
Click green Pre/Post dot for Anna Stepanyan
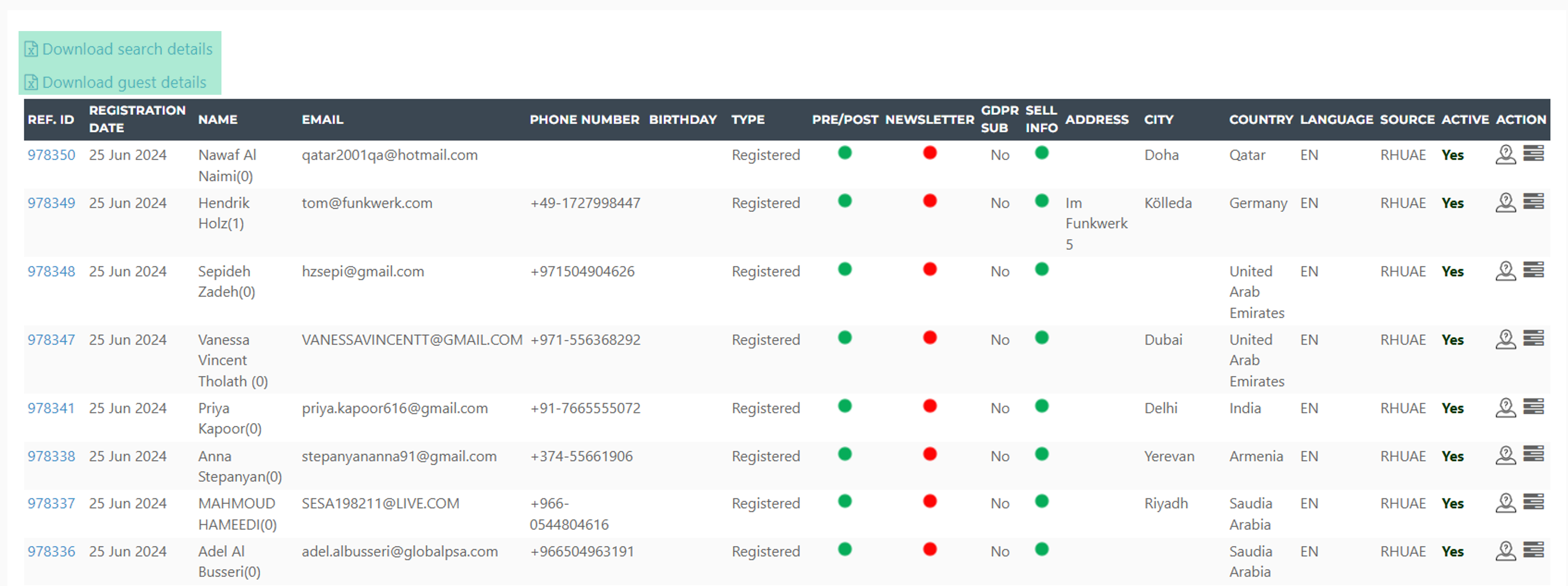pos(844,454)
